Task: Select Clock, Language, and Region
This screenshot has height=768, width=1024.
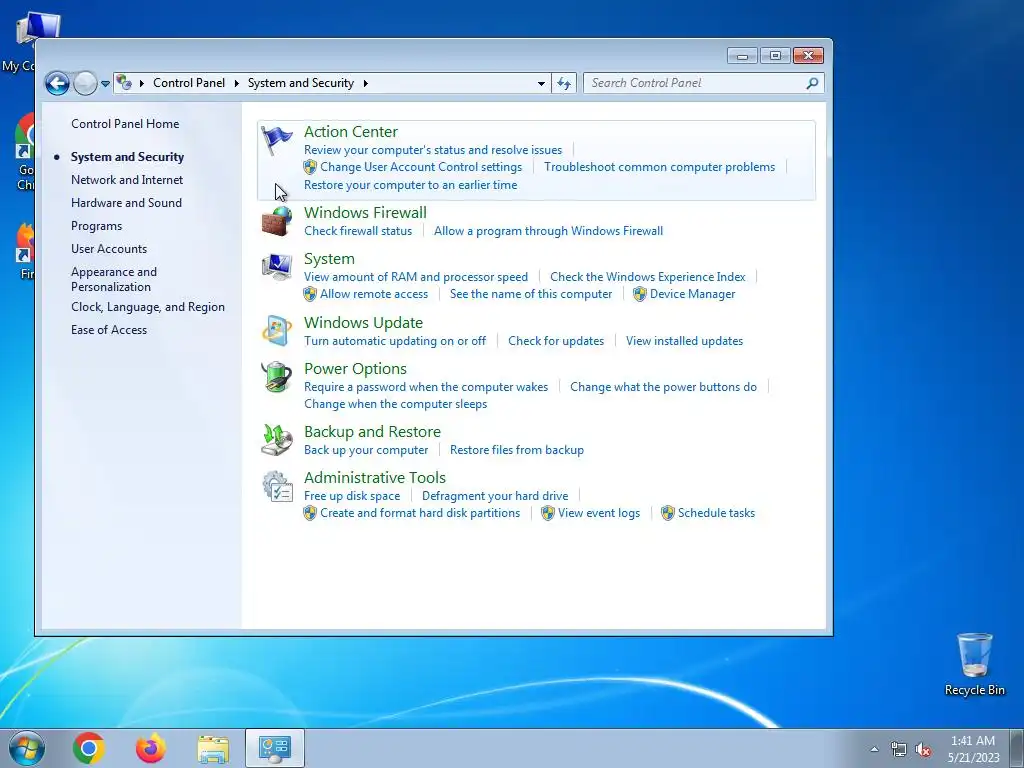Action: click(x=148, y=307)
